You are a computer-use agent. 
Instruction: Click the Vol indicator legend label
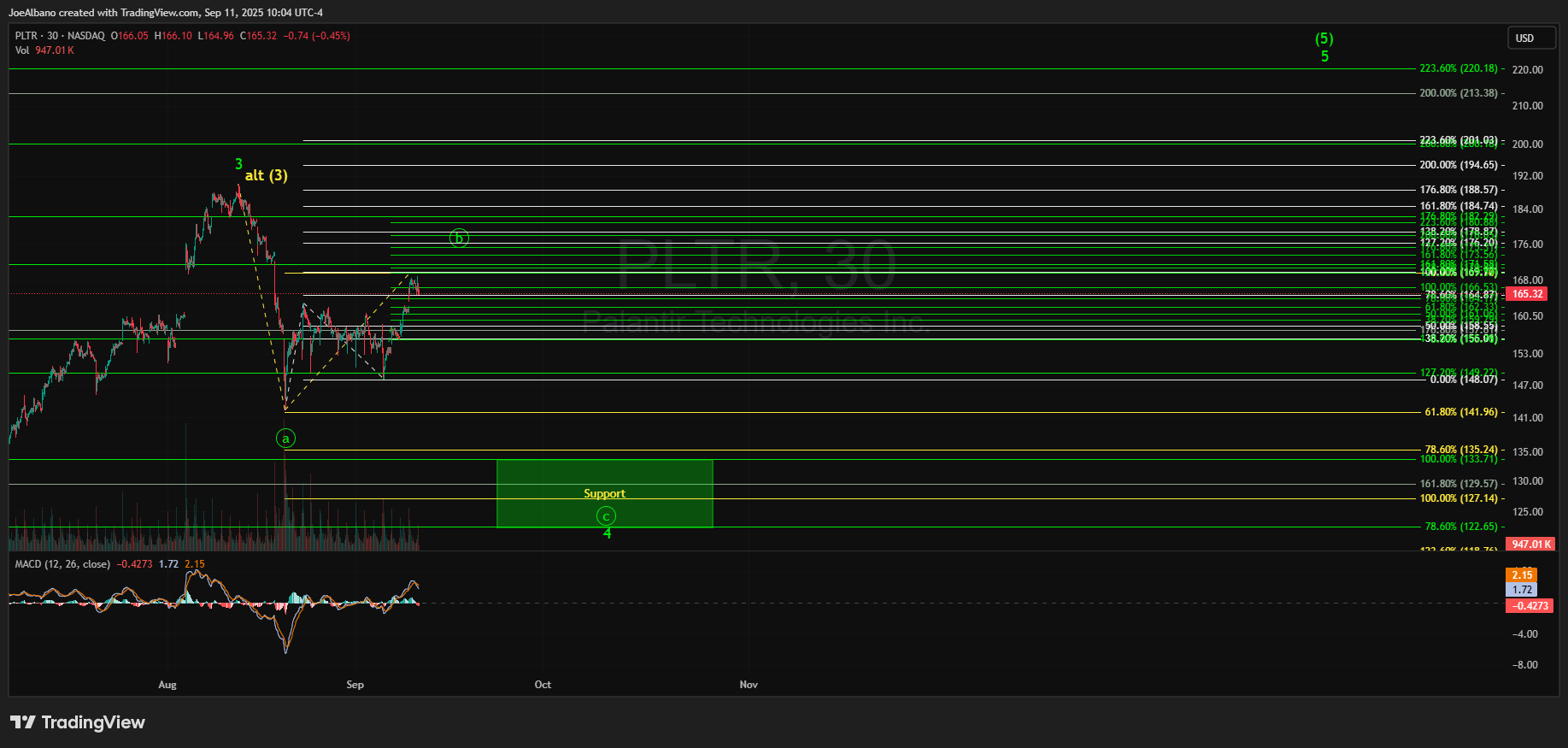point(22,50)
